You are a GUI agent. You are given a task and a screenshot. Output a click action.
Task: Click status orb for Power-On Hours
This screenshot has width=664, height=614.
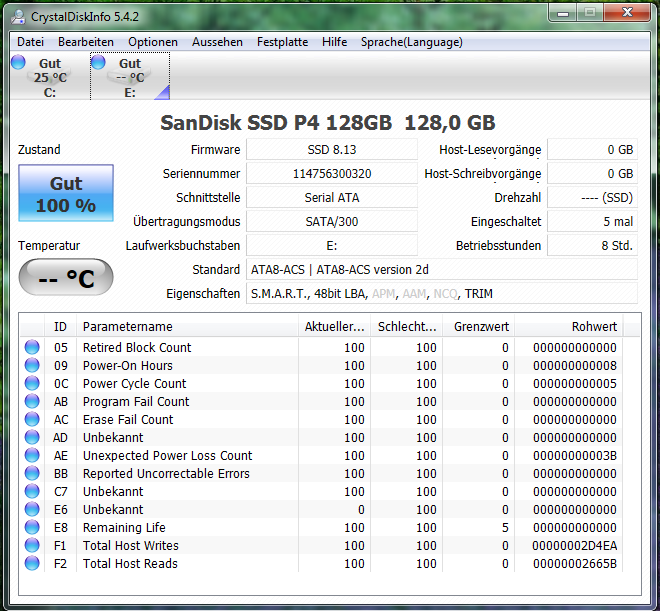[32, 365]
